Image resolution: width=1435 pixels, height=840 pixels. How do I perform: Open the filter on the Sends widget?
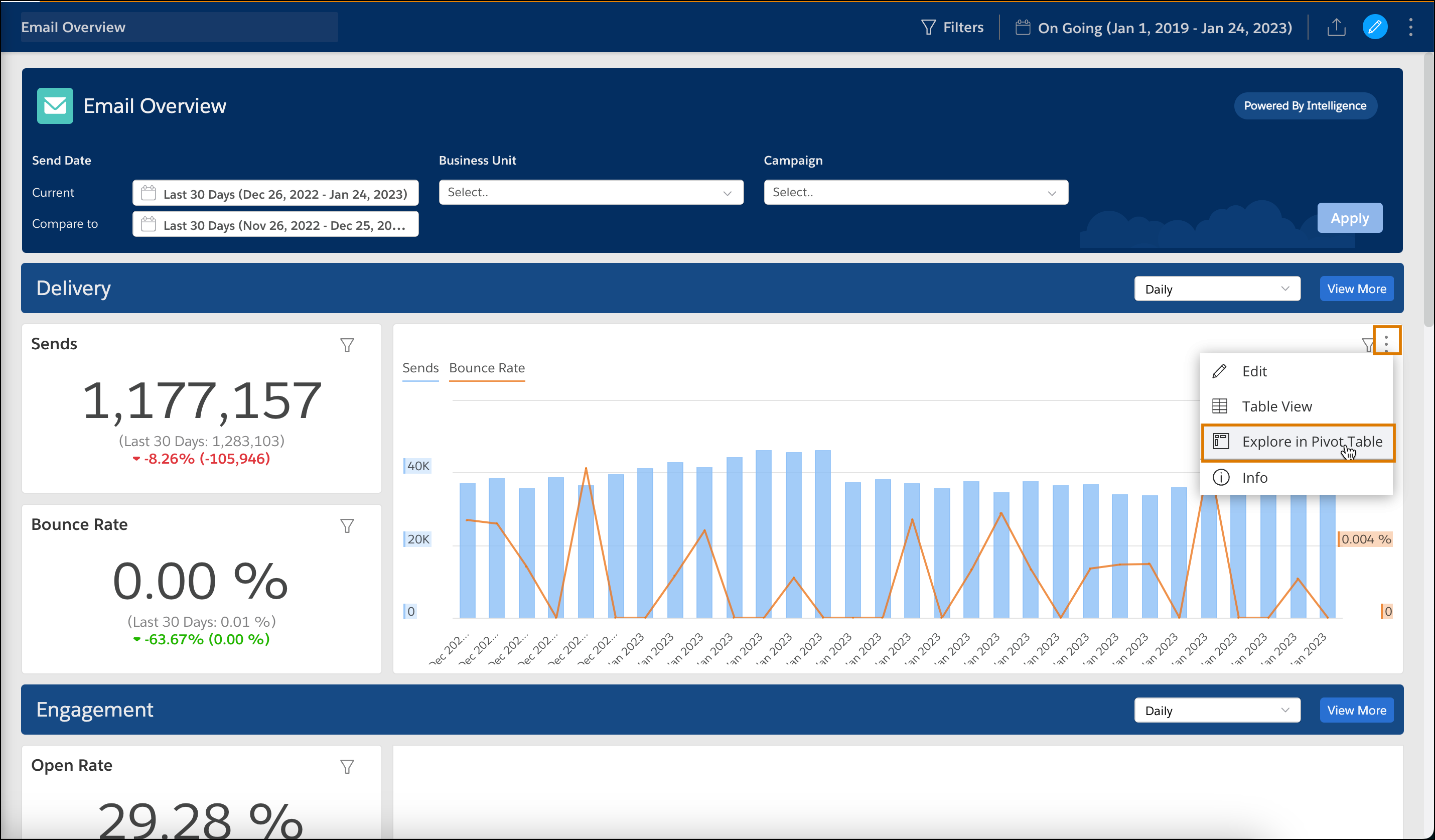347,345
